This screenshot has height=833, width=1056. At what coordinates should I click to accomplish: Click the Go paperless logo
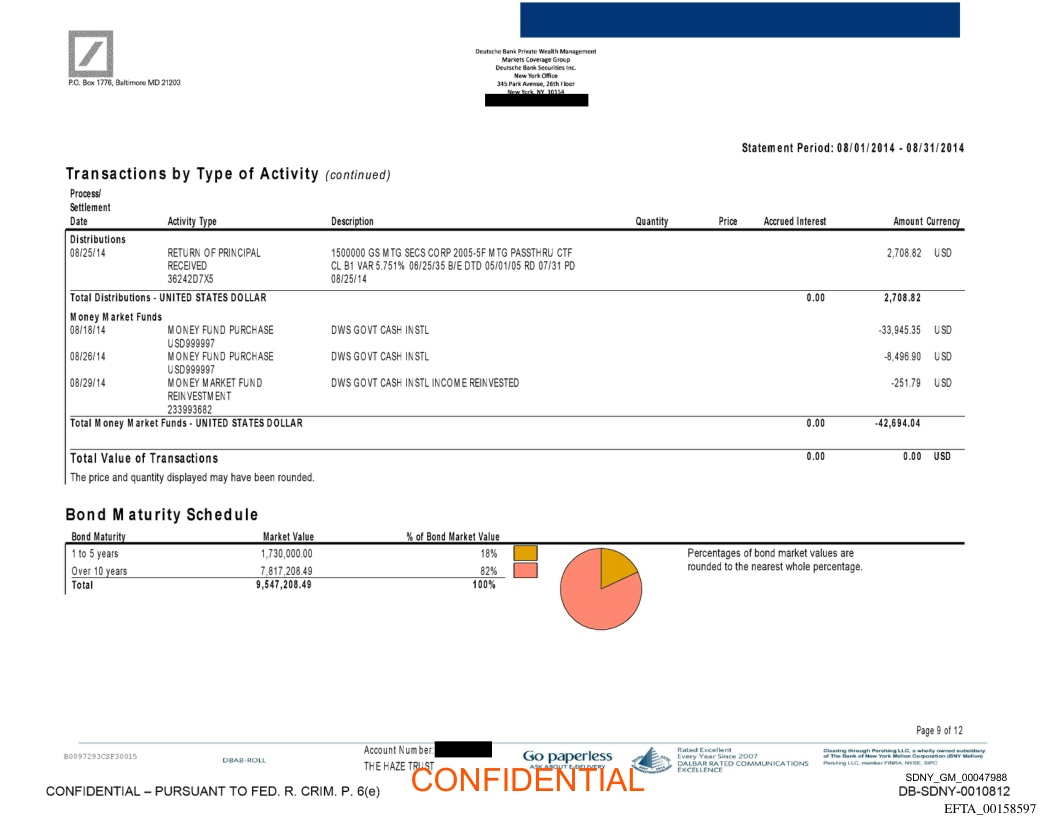[567, 758]
